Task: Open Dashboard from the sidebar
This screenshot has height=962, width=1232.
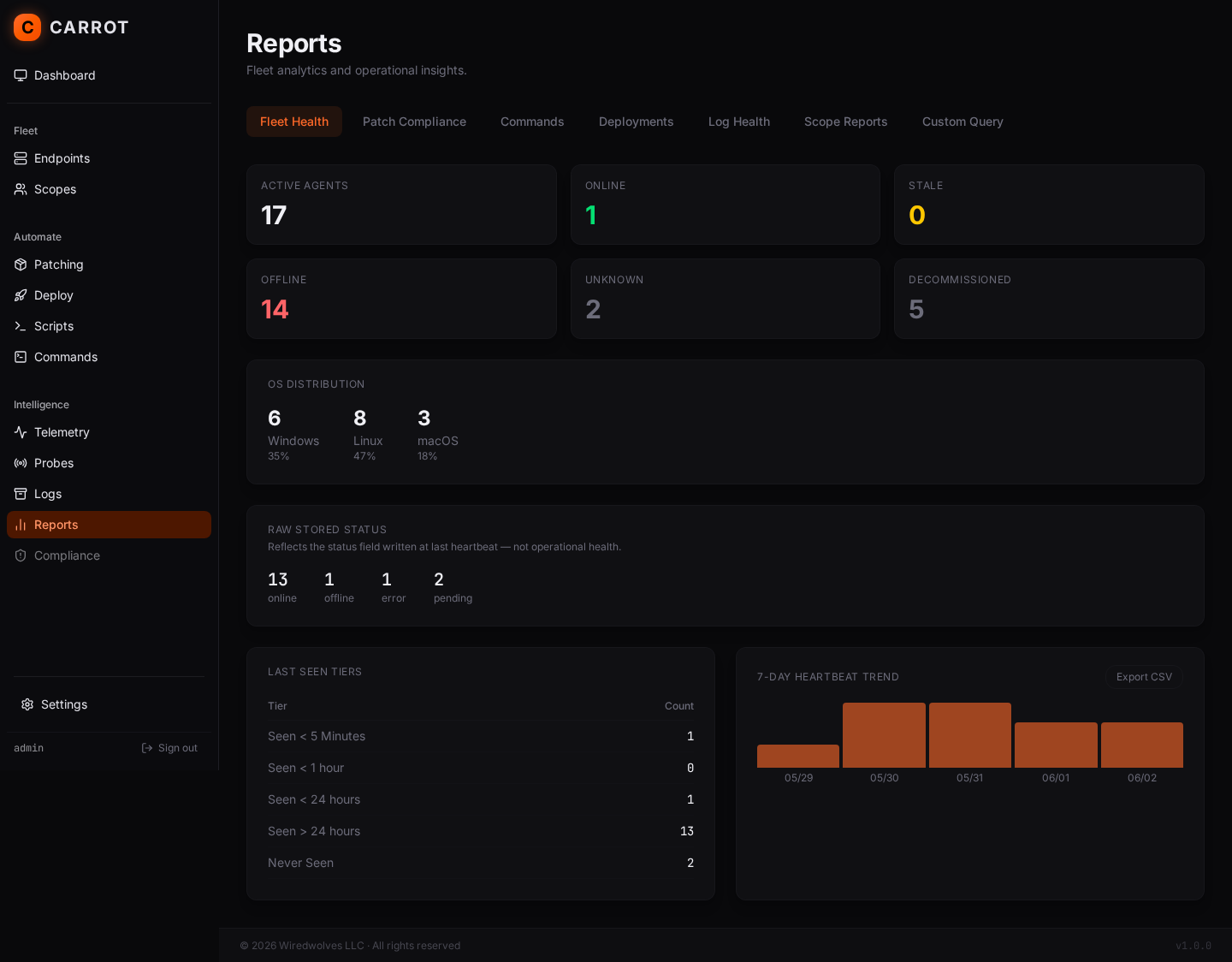Action: 109,75
